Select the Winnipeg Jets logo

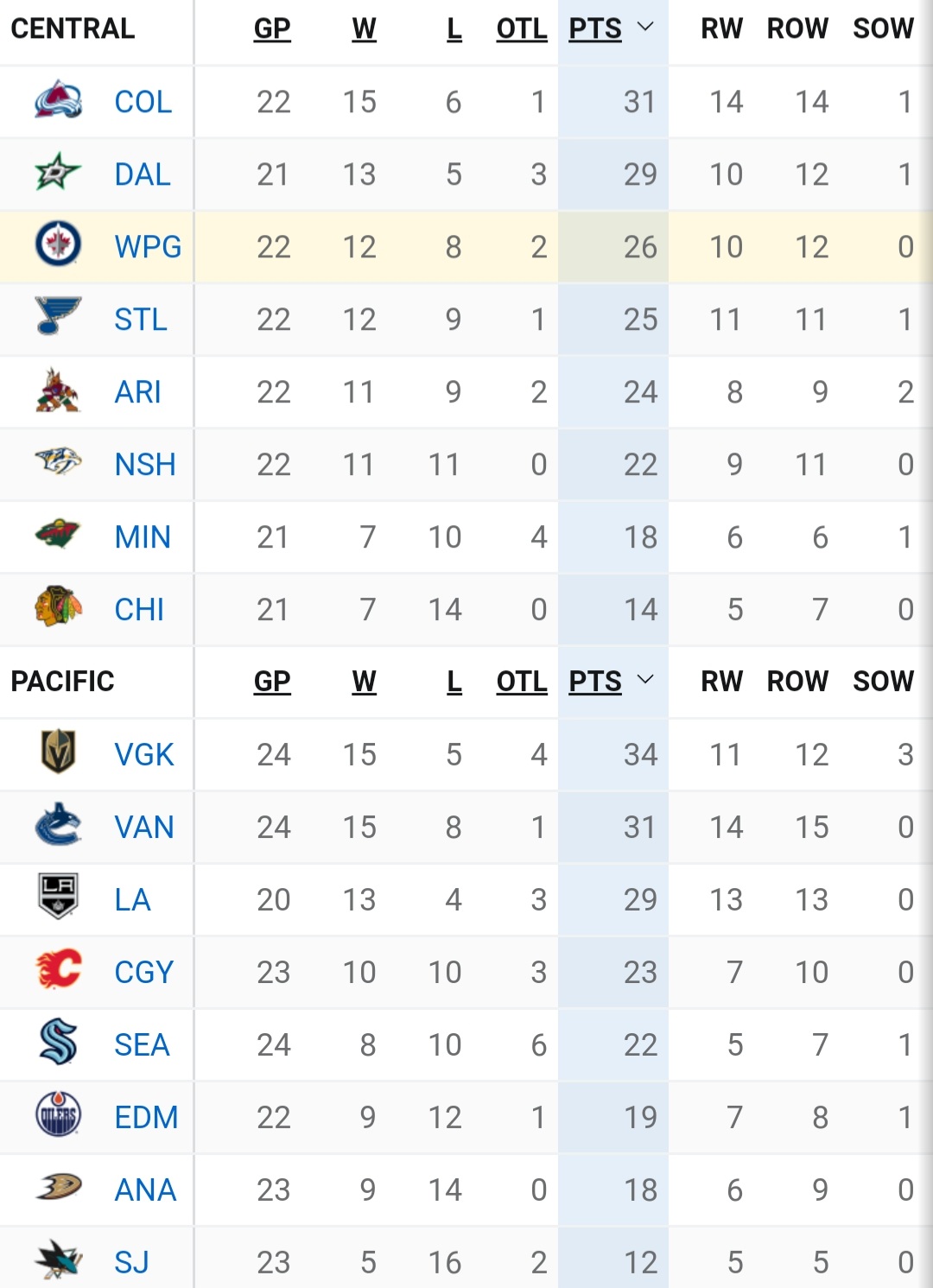coord(58,244)
